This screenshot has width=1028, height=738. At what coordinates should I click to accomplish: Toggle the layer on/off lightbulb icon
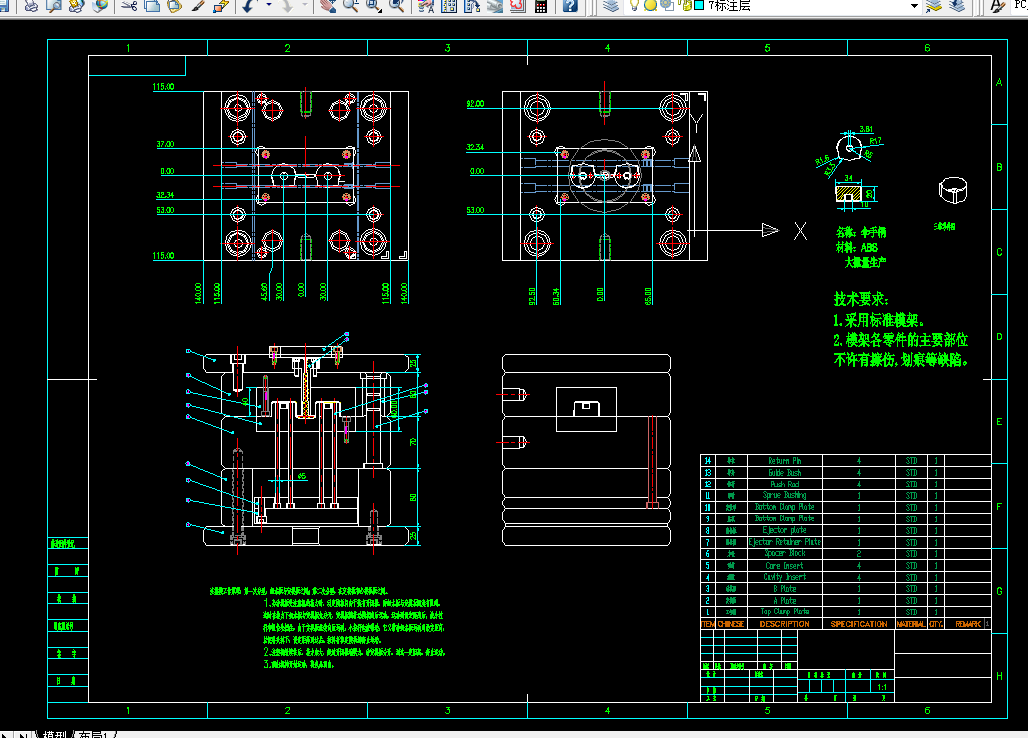[634, 6]
